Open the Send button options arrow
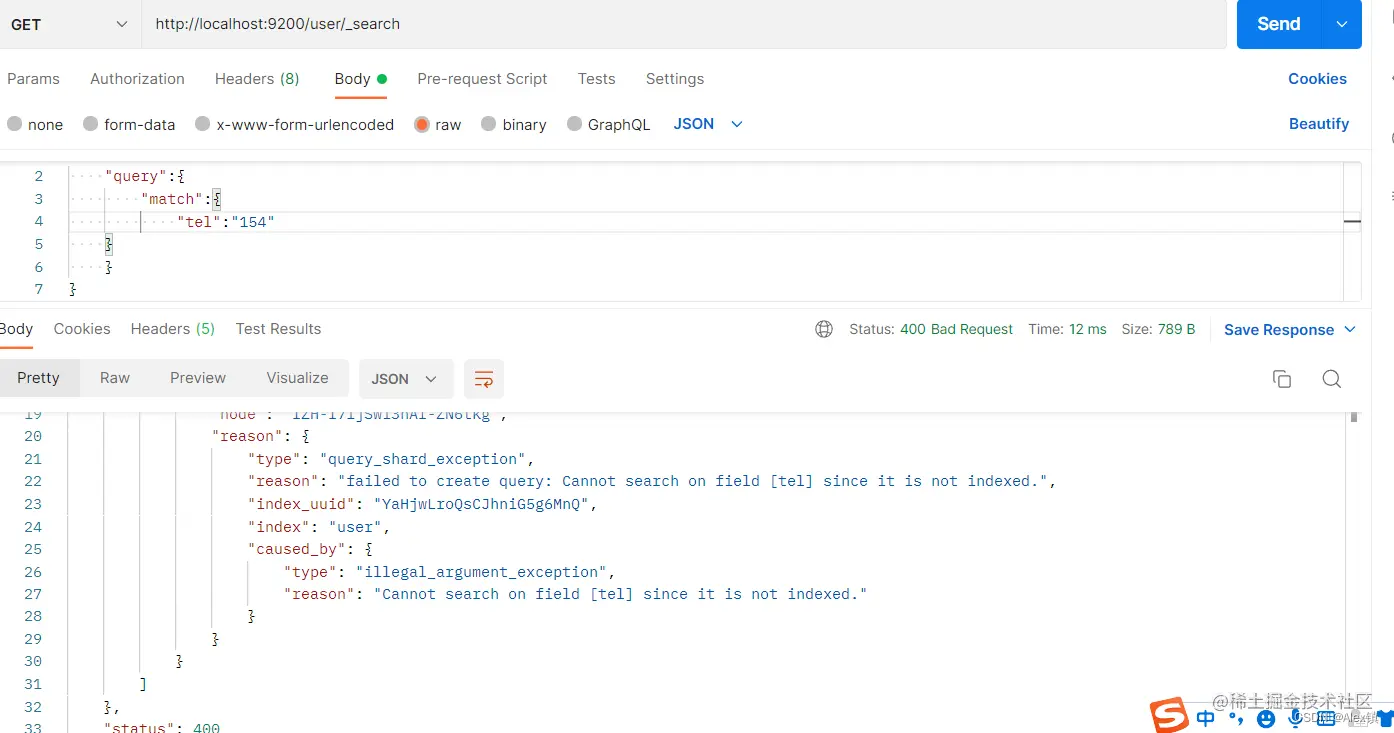Screen dimensions: 1394x733 [1342, 24]
